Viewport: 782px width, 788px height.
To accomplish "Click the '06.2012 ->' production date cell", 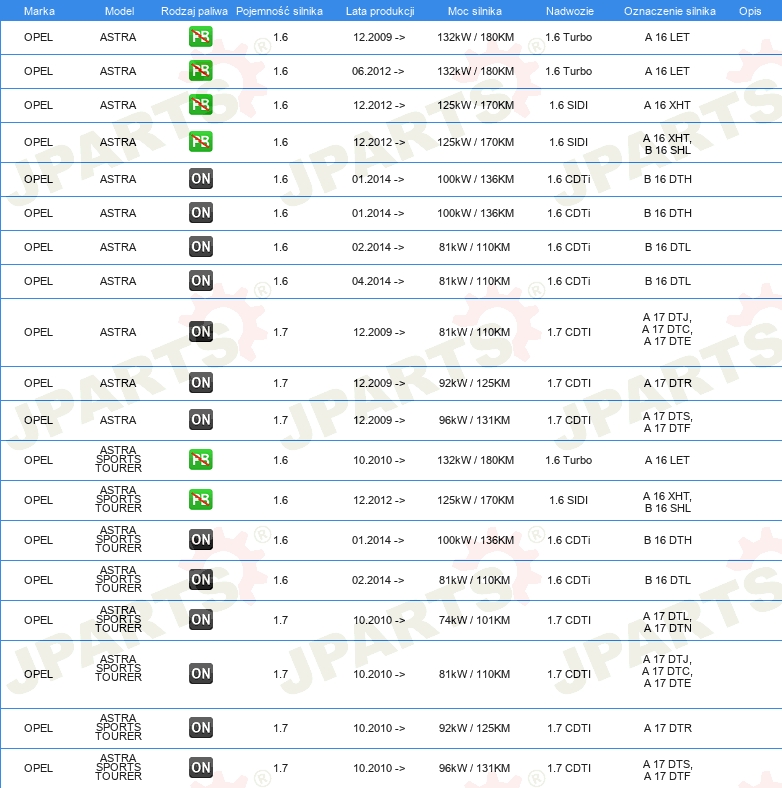I will (378, 71).
